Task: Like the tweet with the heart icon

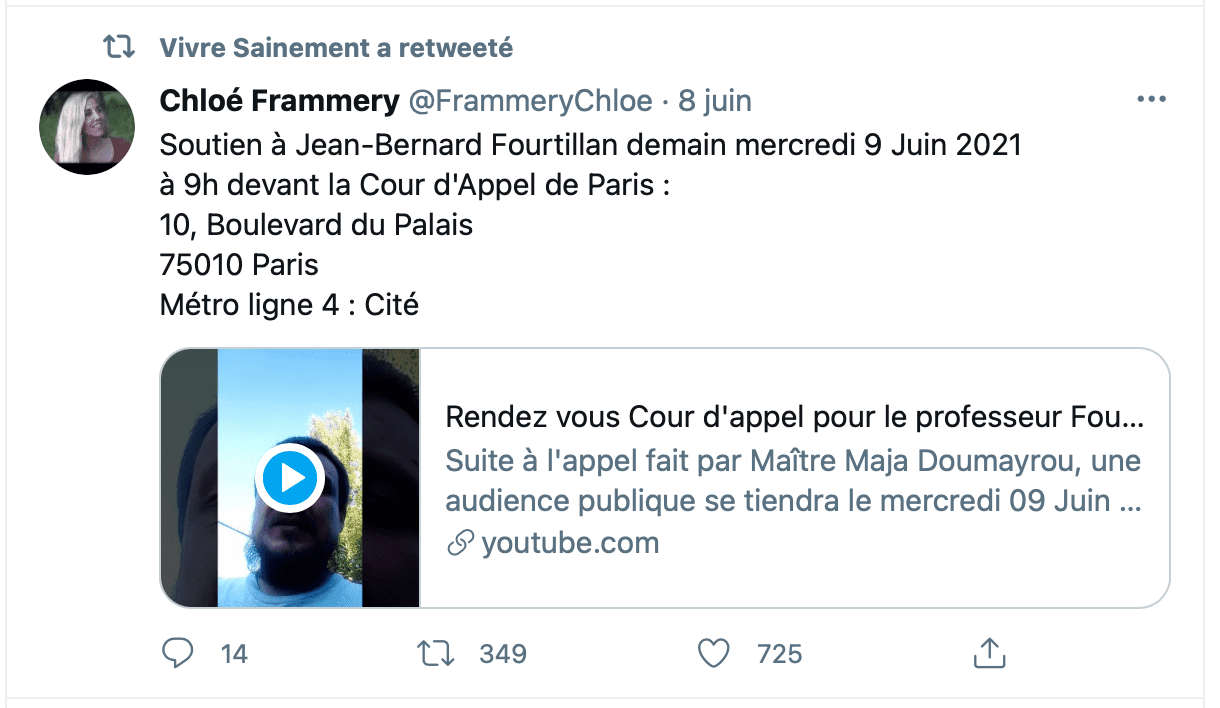Action: tap(713, 654)
